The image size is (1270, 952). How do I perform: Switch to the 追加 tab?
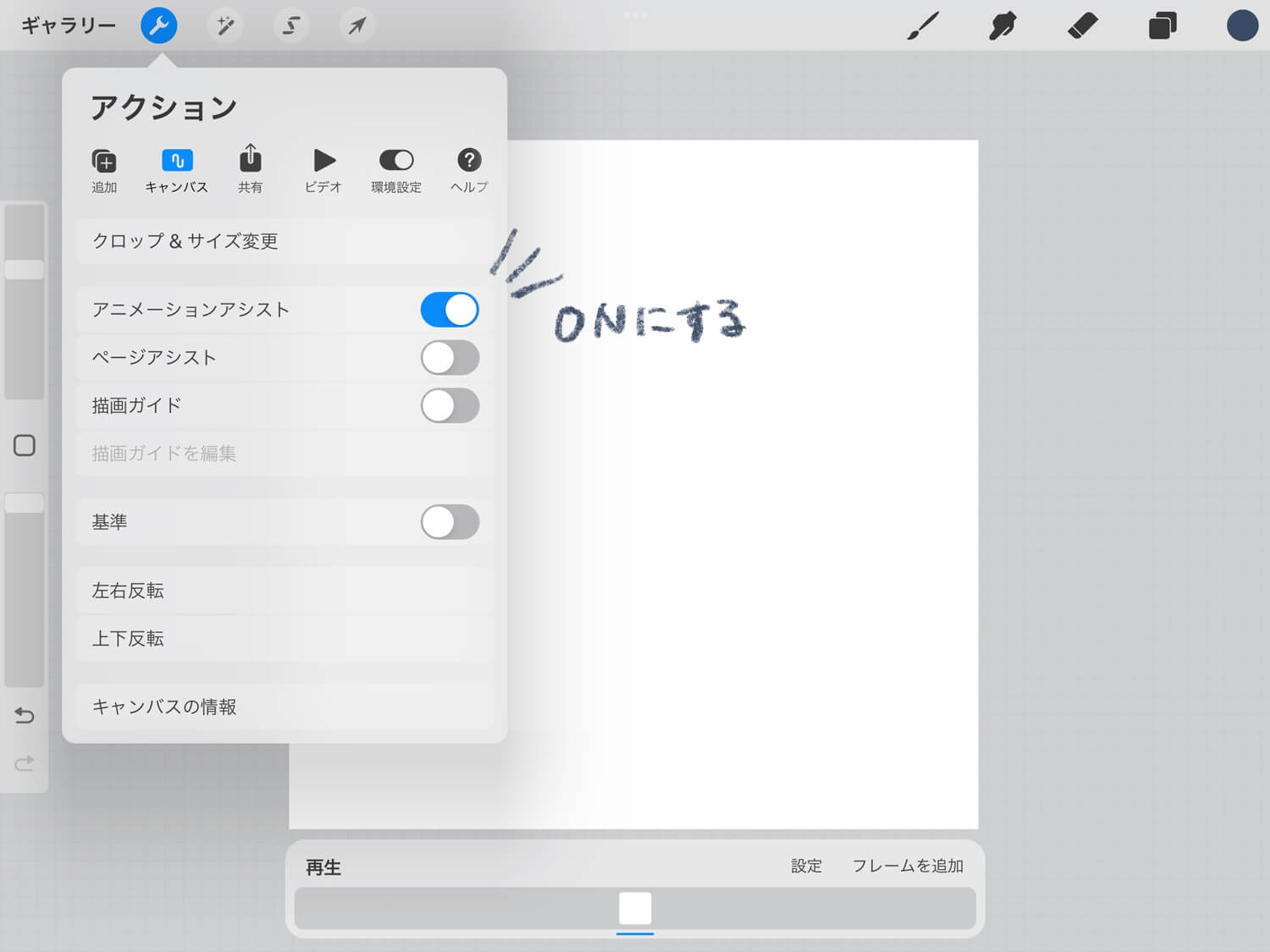(x=104, y=170)
